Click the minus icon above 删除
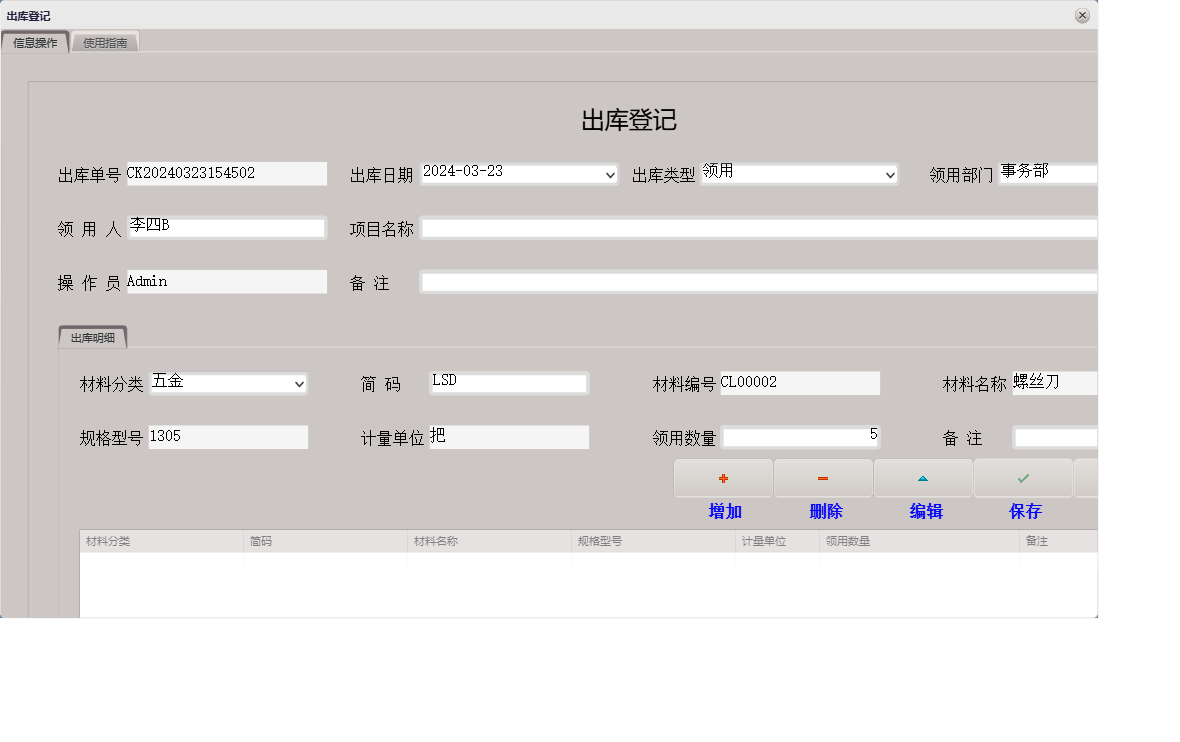This screenshot has width=1180, height=742. pyautogui.click(x=823, y=477)
